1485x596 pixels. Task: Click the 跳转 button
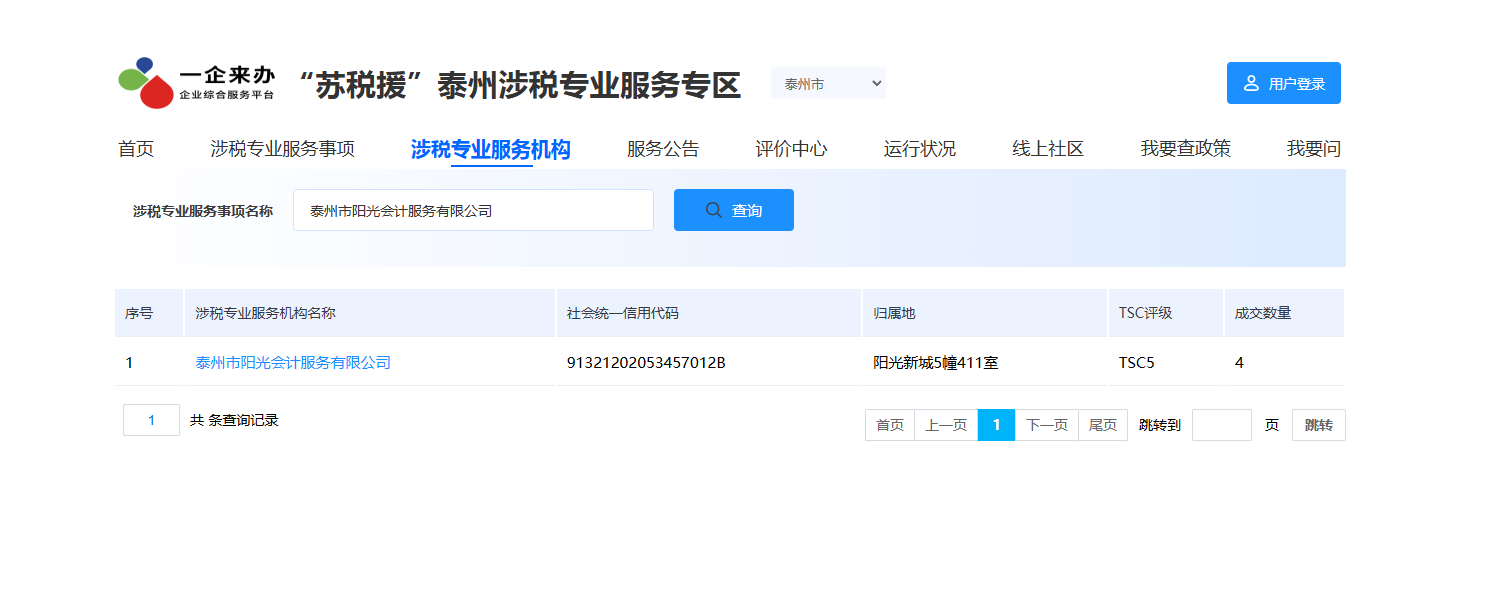(x=1319, y=425)
